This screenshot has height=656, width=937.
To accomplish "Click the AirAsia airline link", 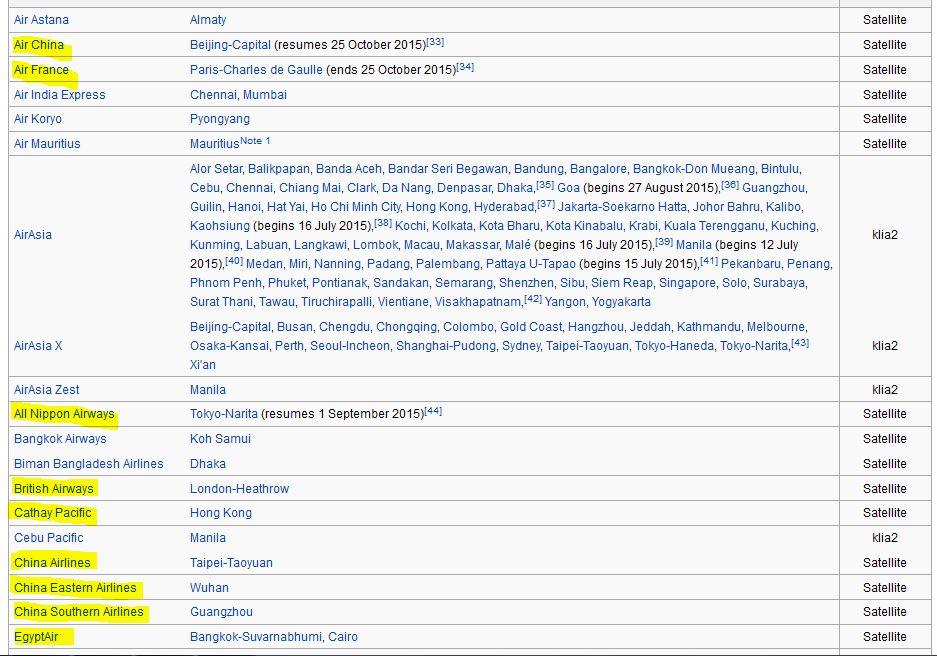I will (x=33, y=235).
